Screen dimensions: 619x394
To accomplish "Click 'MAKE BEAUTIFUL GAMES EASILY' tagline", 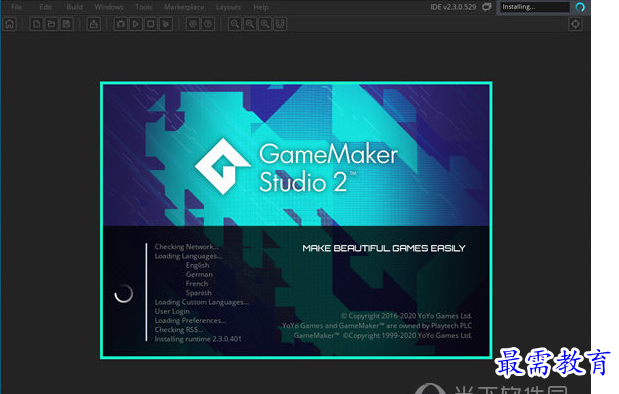I will click(384, 248).
